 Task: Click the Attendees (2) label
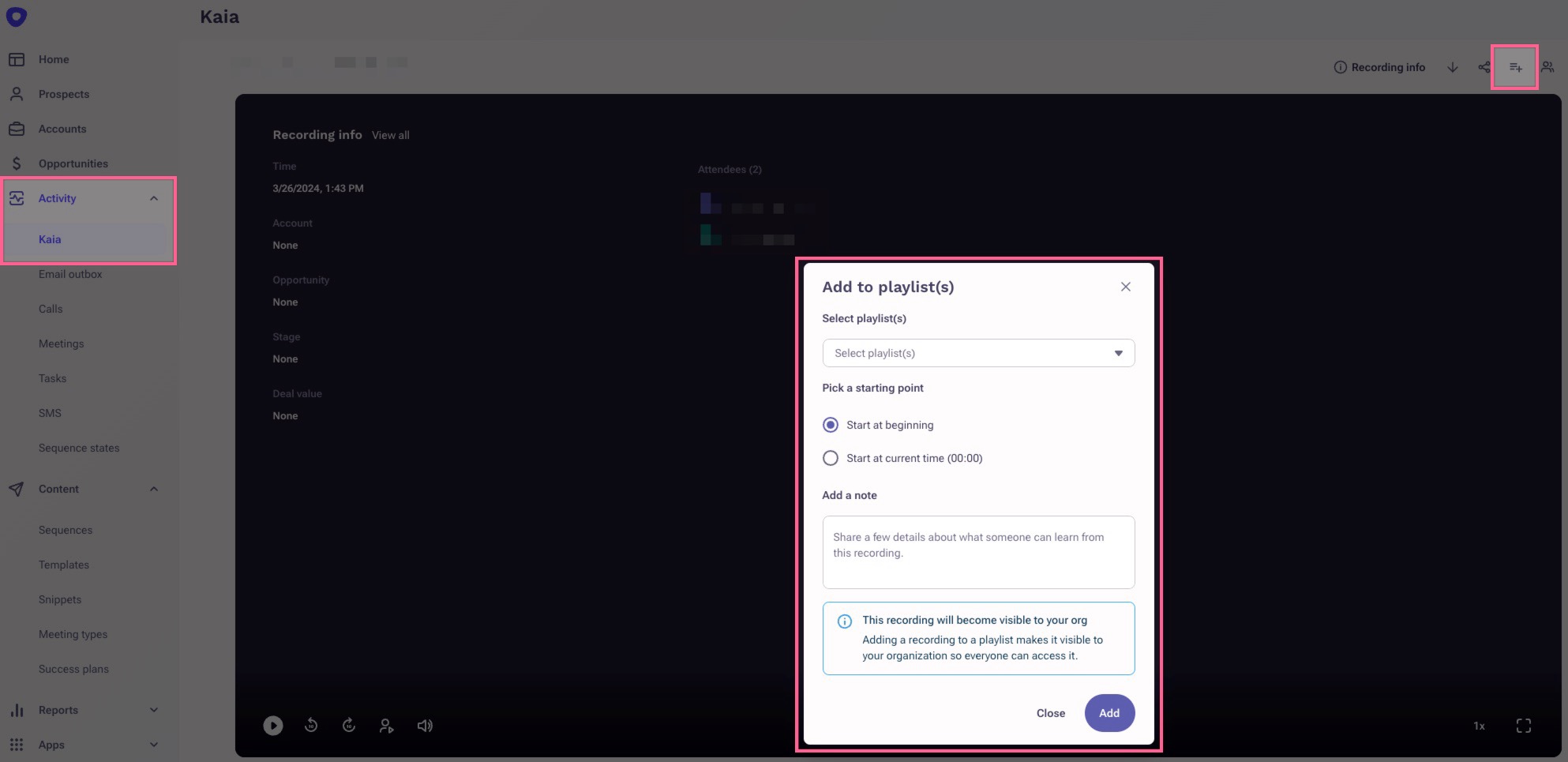pos(730,169)
